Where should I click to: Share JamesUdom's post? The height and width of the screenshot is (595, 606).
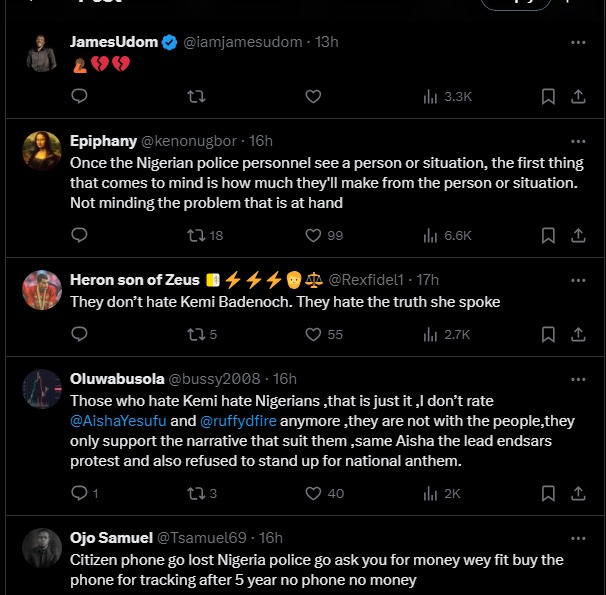pos(578,96)
